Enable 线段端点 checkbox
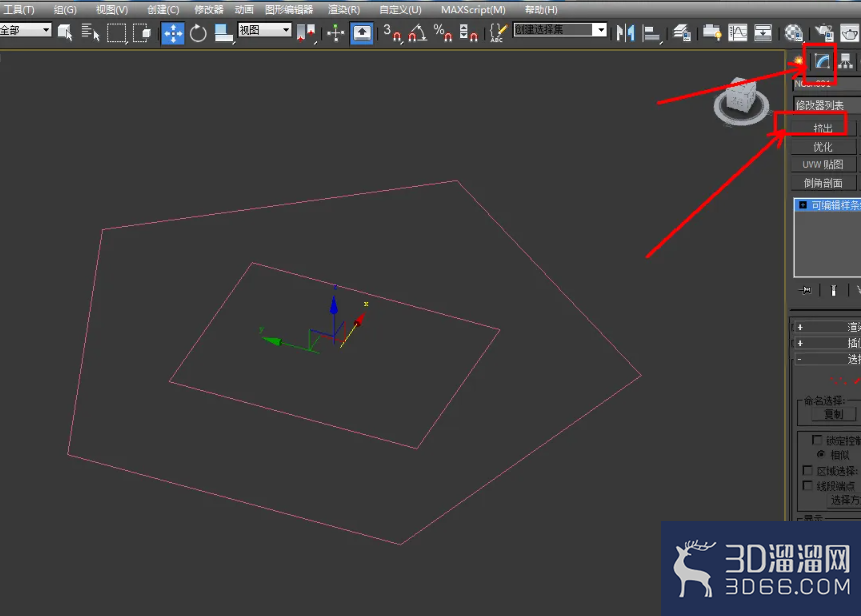861x616 pixels. (x=808, y=485)
